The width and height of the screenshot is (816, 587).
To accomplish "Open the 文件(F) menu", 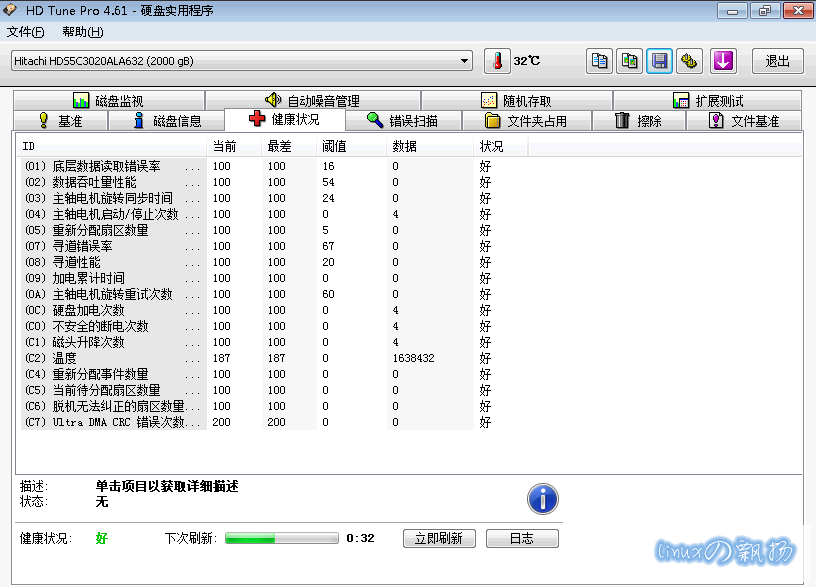I will tap(26, 32).
